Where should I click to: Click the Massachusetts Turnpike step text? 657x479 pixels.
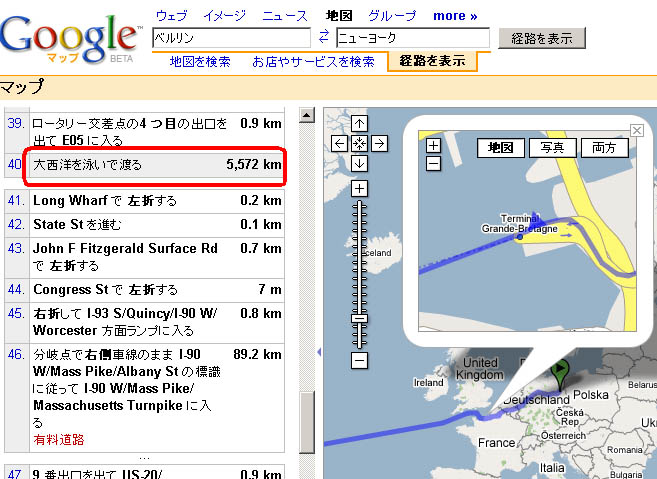tap(127, 388)
